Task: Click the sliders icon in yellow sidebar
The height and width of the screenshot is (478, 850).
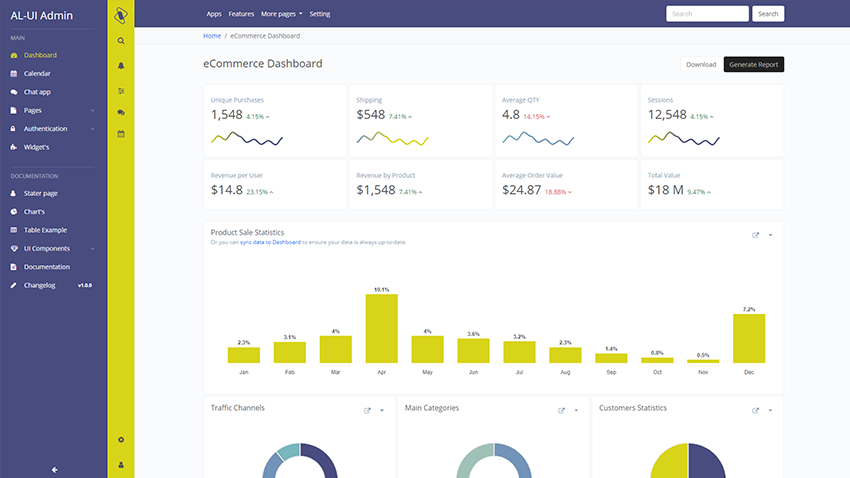Action: coord(121,89)
